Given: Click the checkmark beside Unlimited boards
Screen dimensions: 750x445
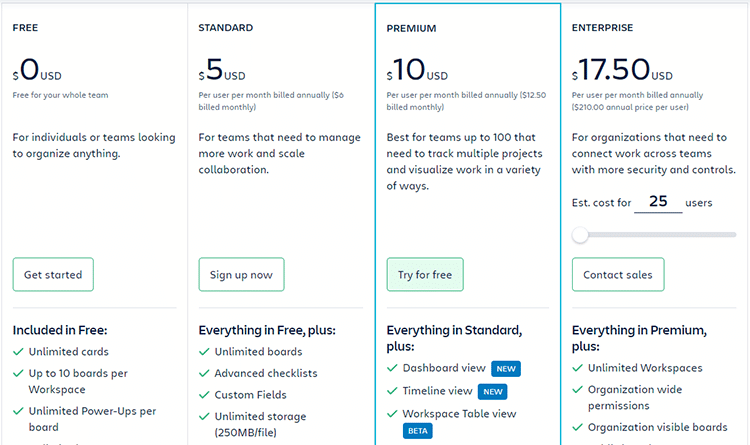Looking at the screenshot, I should [204, 352].
